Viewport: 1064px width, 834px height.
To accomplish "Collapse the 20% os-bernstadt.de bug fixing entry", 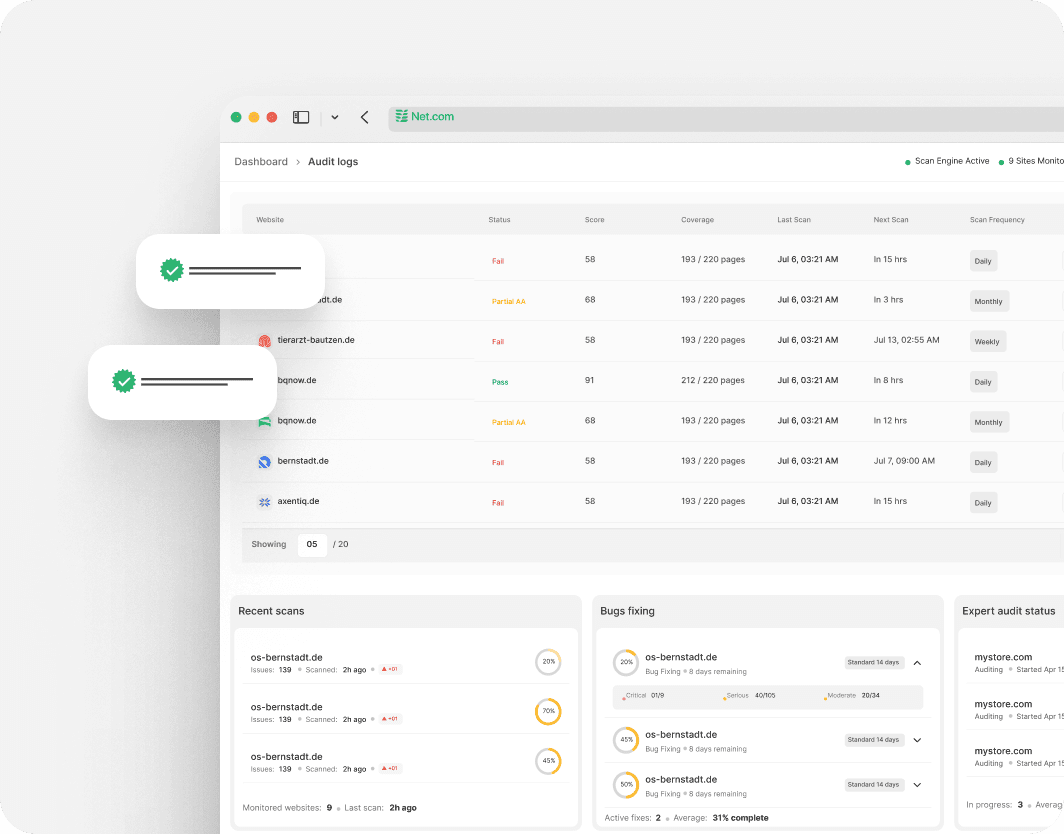I will click(917, 663).
